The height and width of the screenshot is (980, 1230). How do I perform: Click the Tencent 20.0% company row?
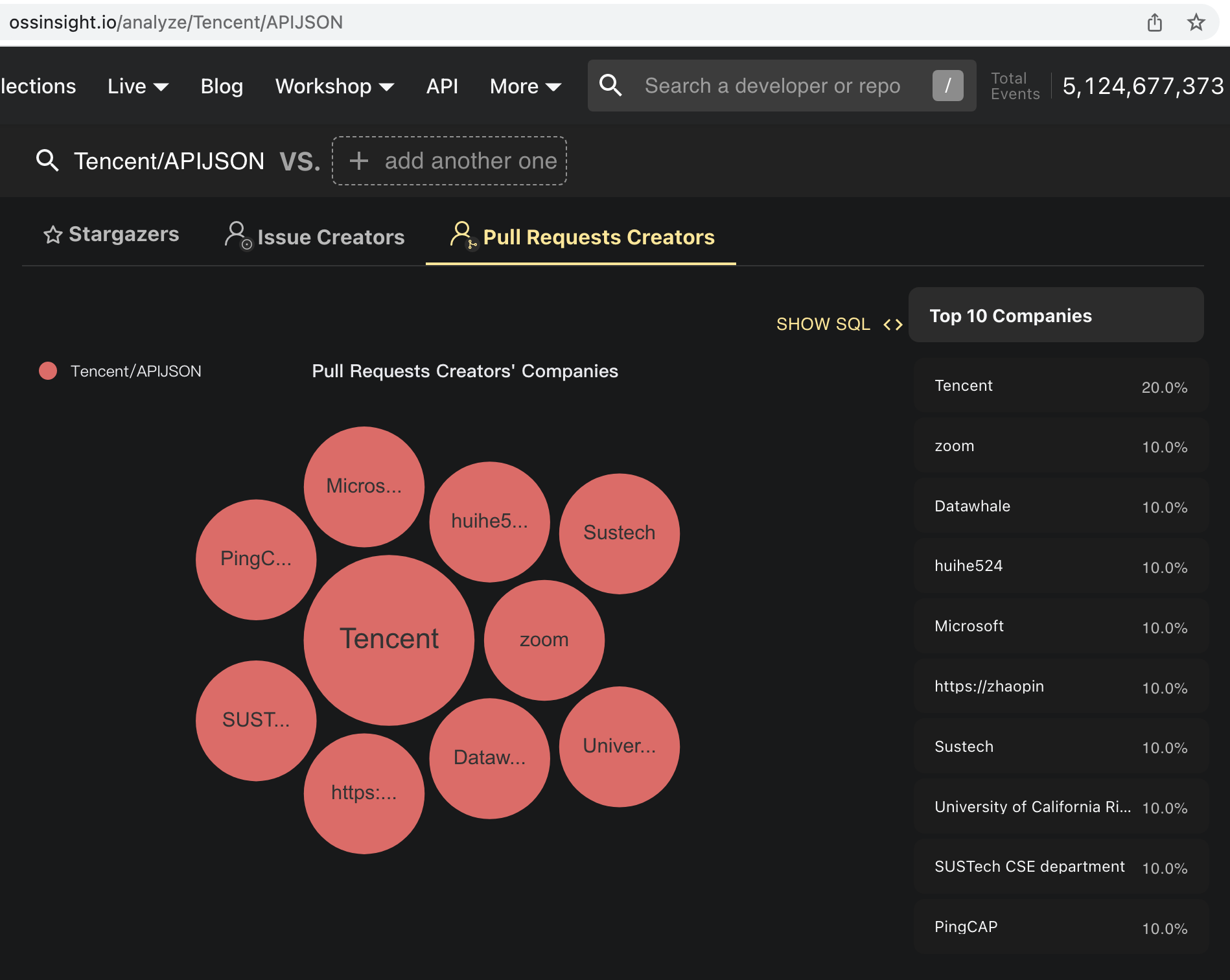(x=1061, y=386)
